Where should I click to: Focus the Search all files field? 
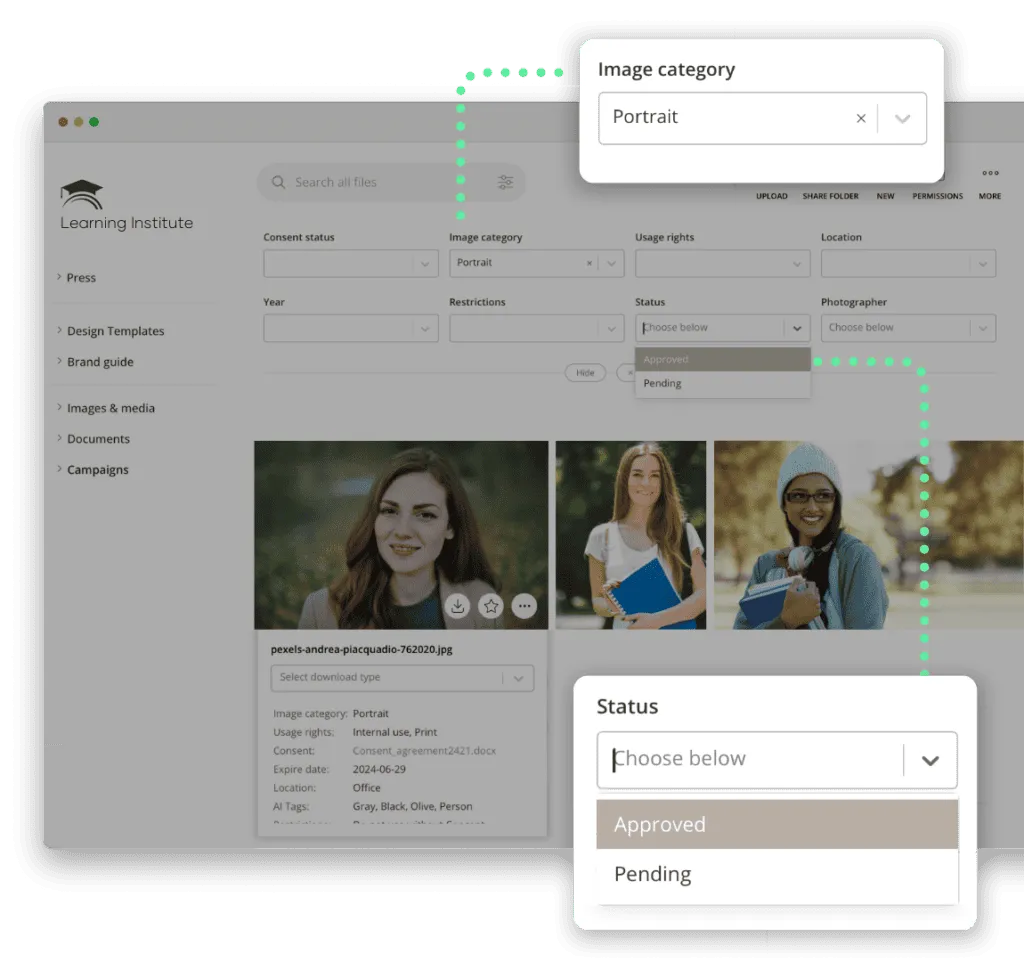(x=392, y=182)
